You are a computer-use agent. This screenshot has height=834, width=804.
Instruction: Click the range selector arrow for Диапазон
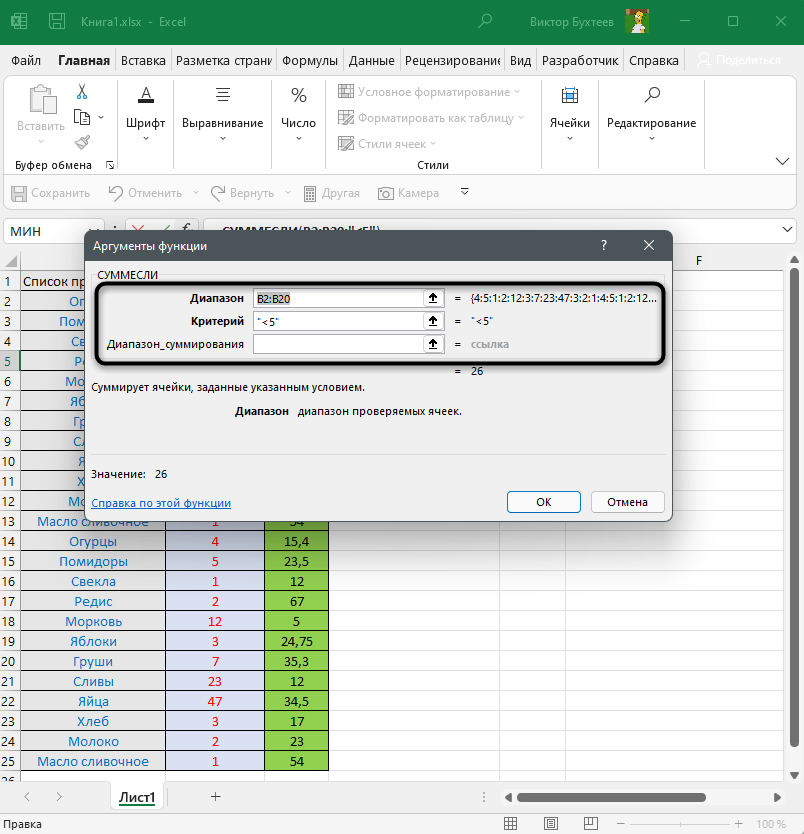[x=432, y=298]
